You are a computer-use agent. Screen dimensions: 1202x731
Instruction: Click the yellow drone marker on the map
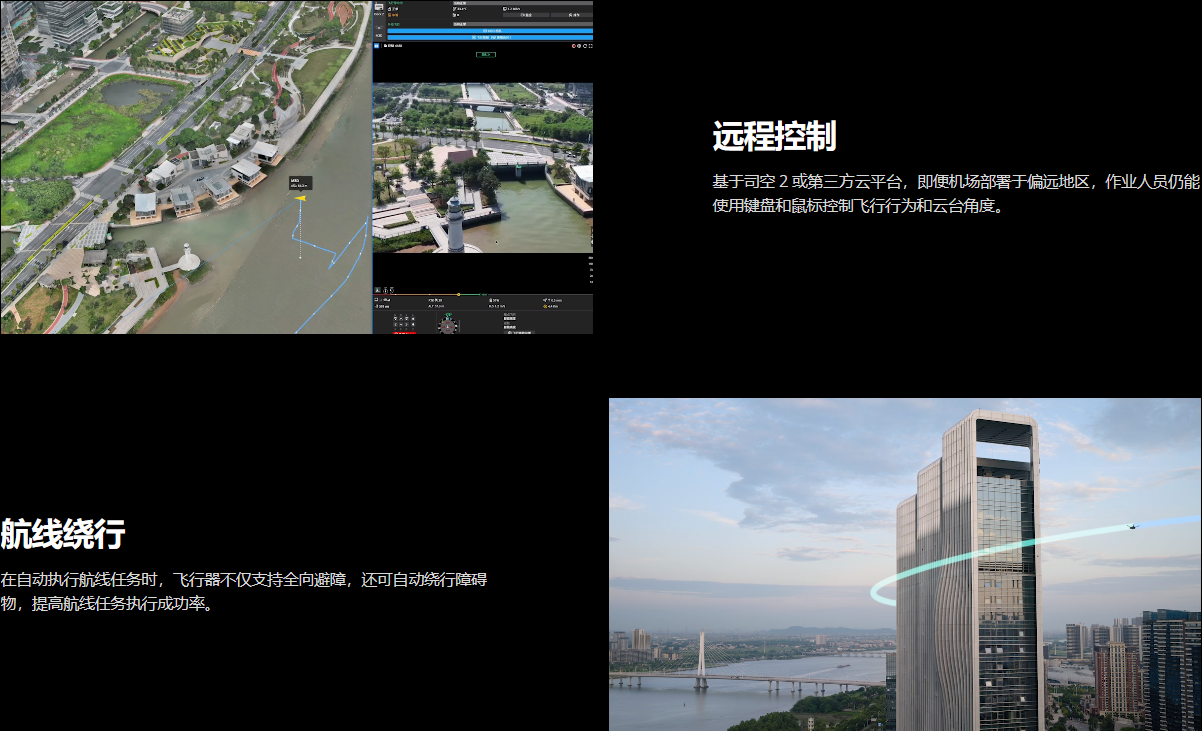(x=300, y=198)
